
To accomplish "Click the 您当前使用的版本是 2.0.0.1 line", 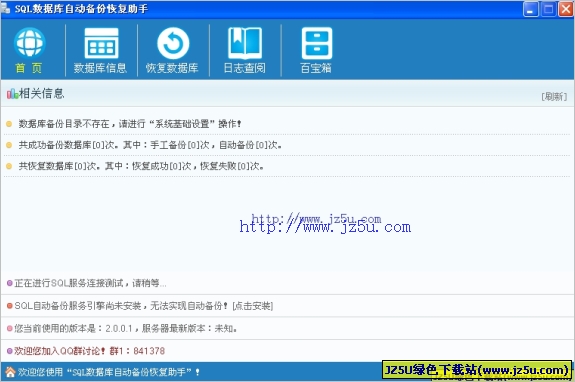I will coord(125,328).
